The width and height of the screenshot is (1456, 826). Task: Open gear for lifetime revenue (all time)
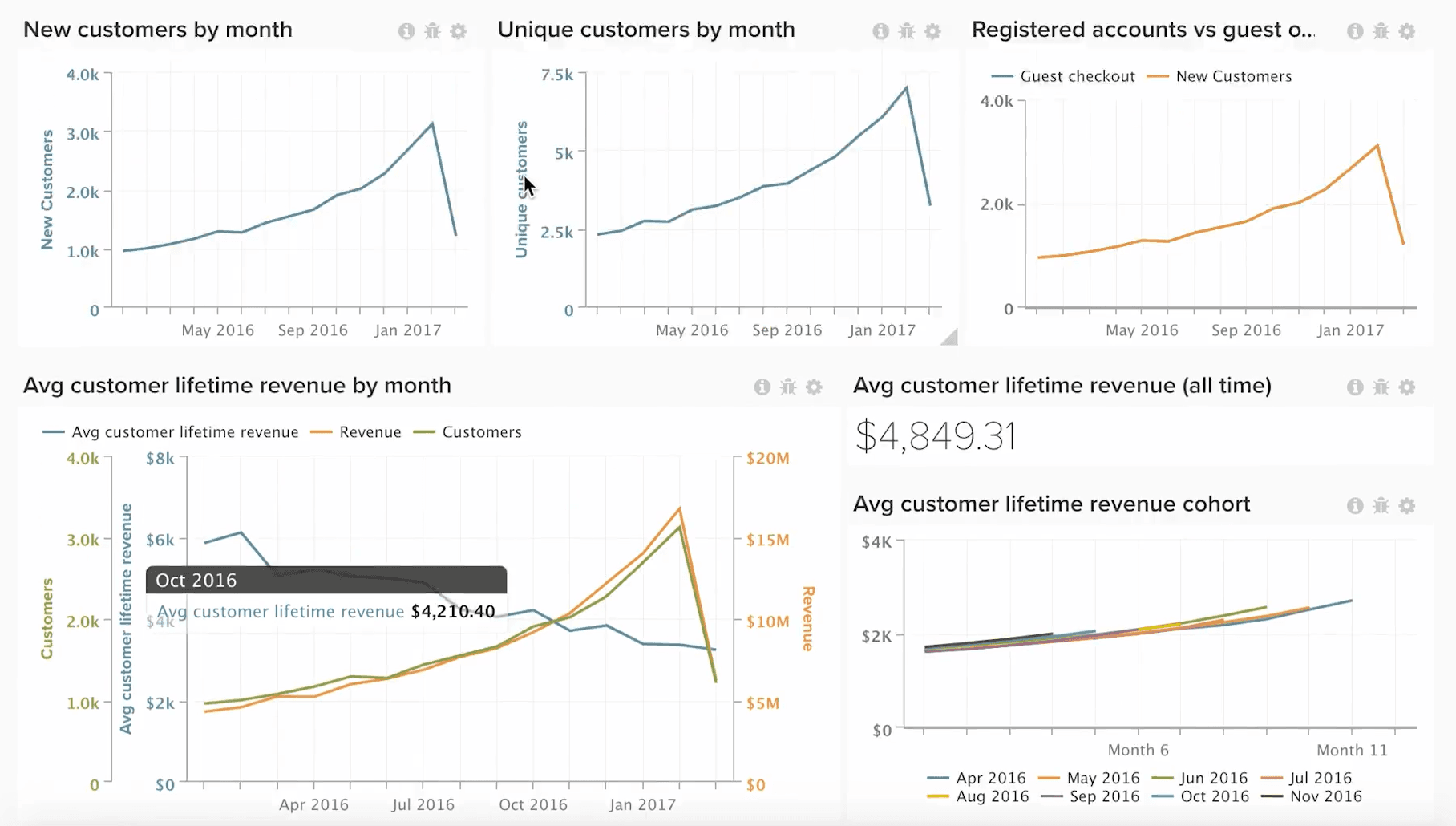pos(1406,387)
